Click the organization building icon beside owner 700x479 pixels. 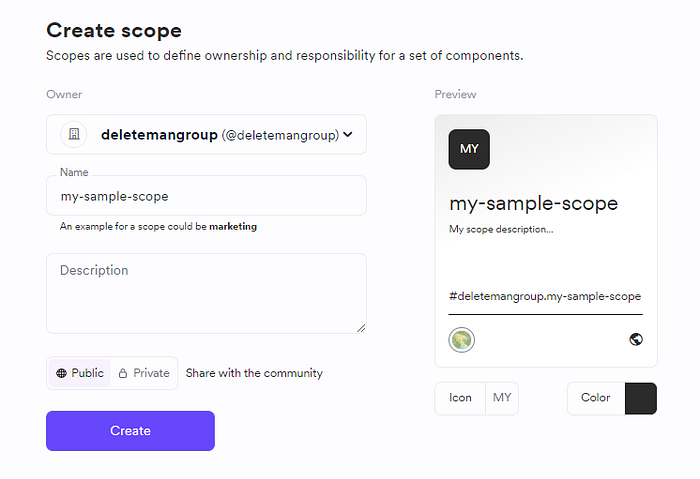click(x=74, y=134)
